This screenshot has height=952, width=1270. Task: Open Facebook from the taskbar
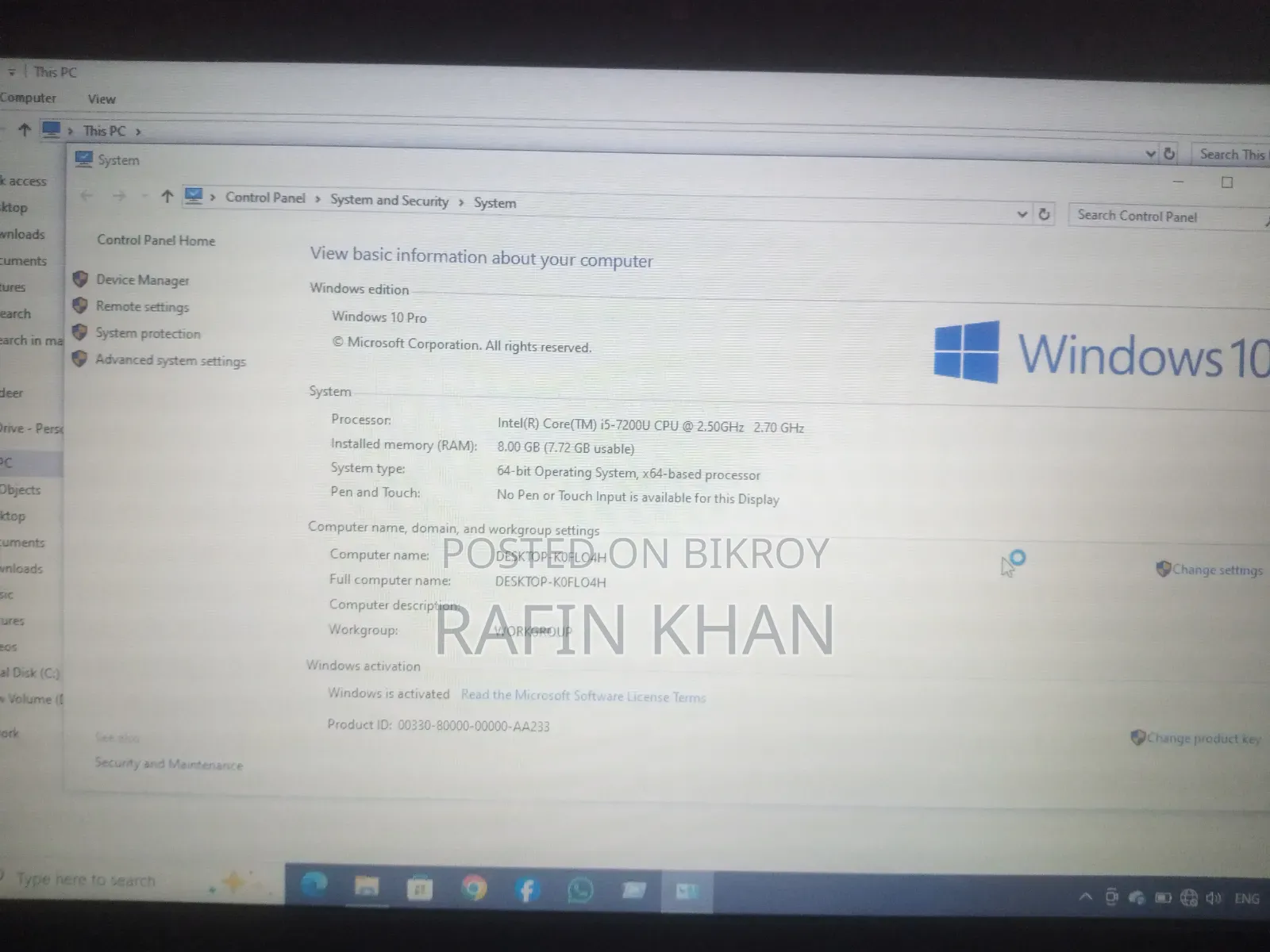pyautogui.click(x=527, y=889)
